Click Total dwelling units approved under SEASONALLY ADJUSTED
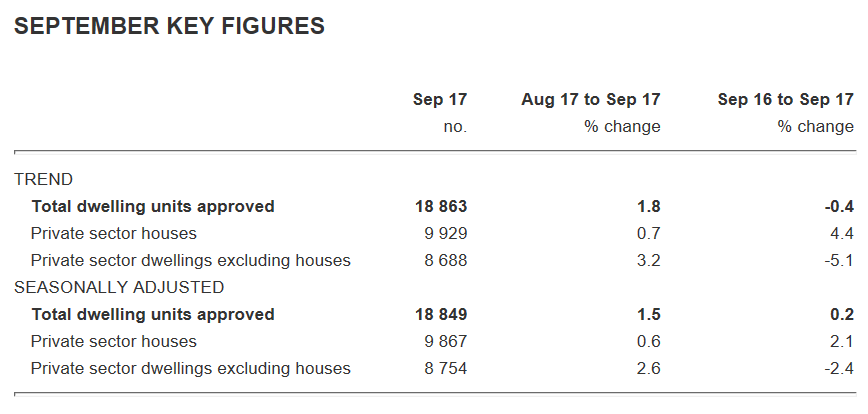This screenshot has height=414, width=868. (152, 314)
